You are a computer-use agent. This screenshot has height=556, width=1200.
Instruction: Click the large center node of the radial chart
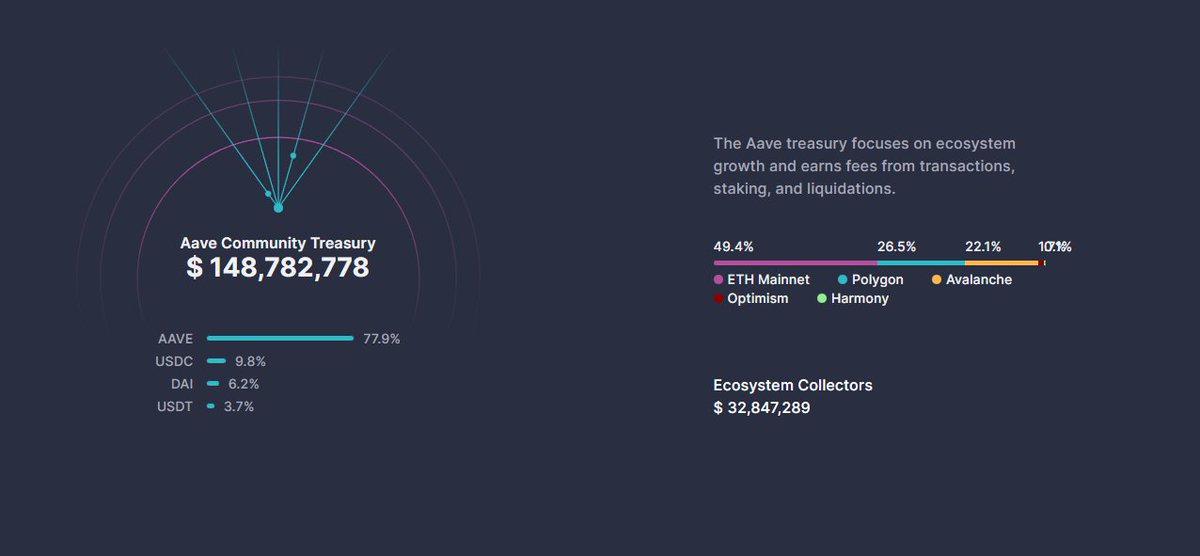point(278,208)
